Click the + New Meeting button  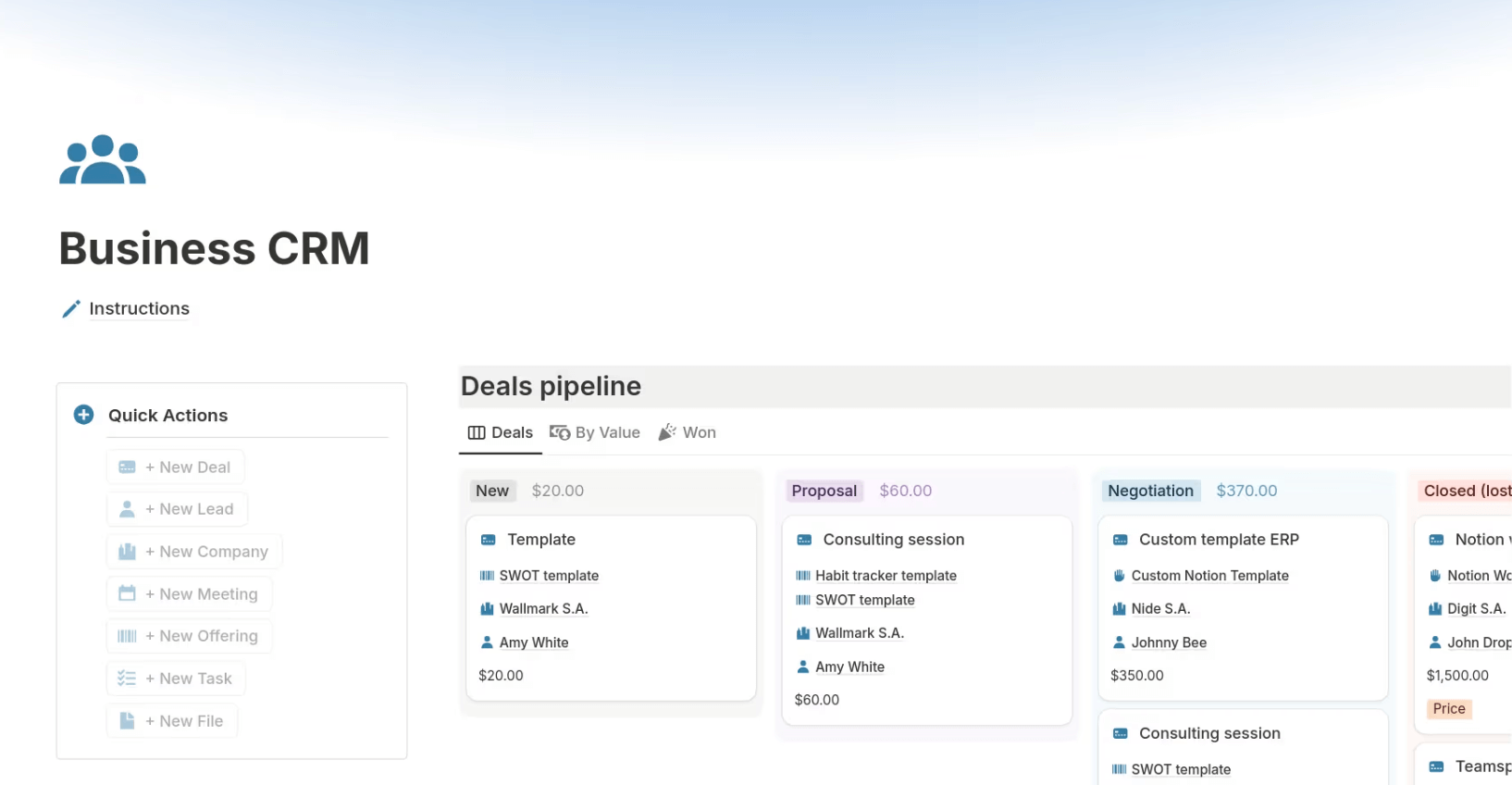190,593
